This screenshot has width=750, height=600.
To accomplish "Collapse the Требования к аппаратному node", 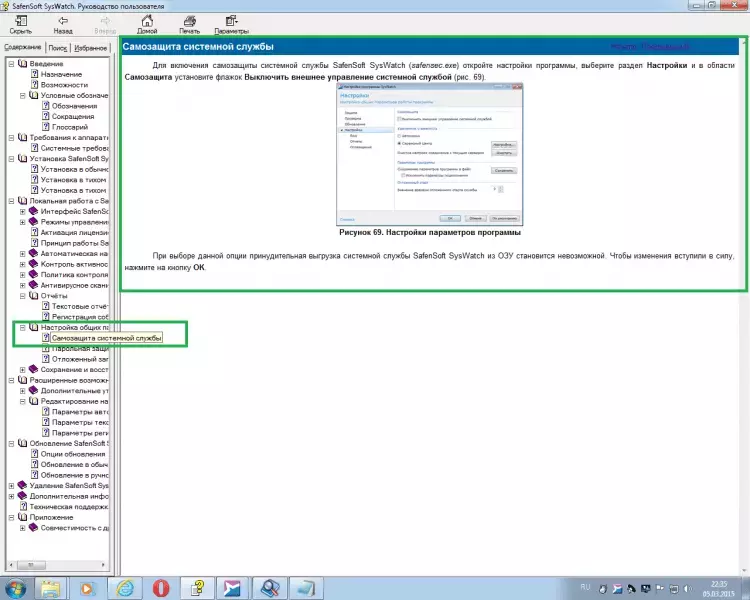I will [x=11, y=138].
